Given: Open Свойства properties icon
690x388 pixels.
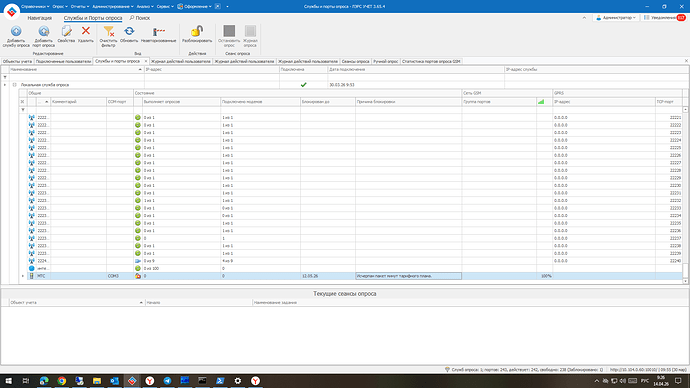Looking at the screenshot, I should point(66,31).
